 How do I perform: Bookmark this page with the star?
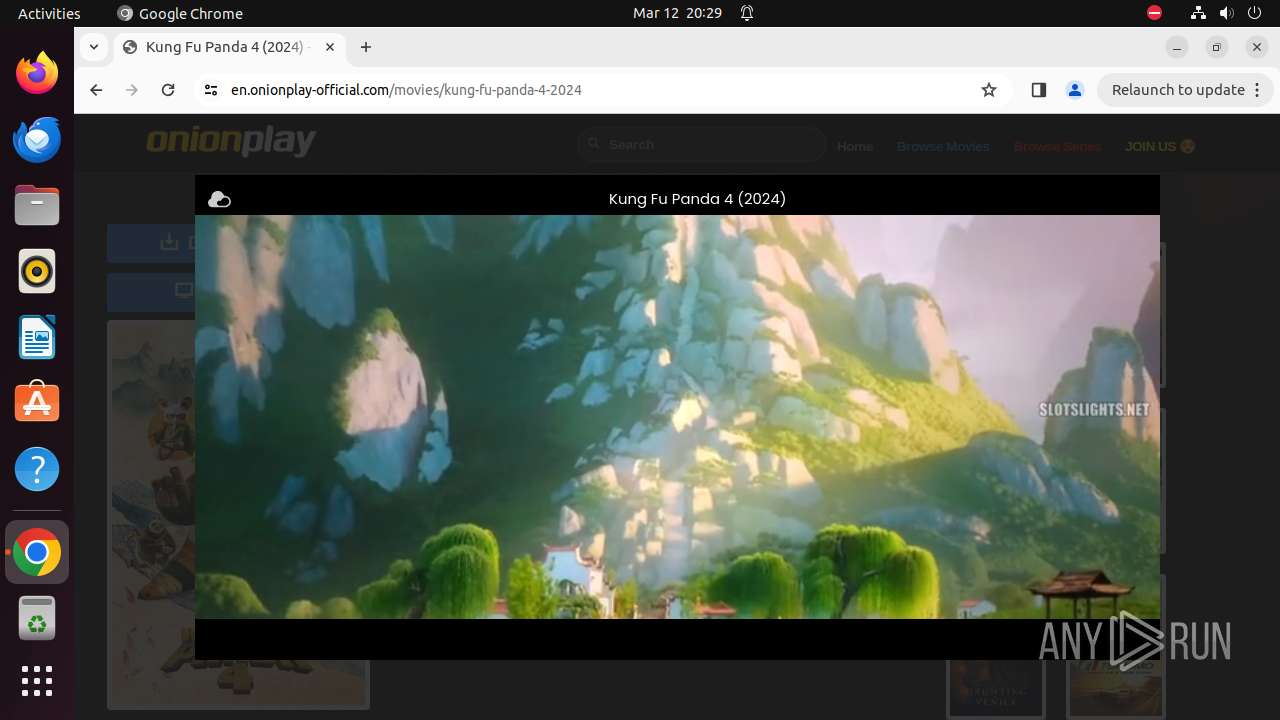click(x=989, y=90)
